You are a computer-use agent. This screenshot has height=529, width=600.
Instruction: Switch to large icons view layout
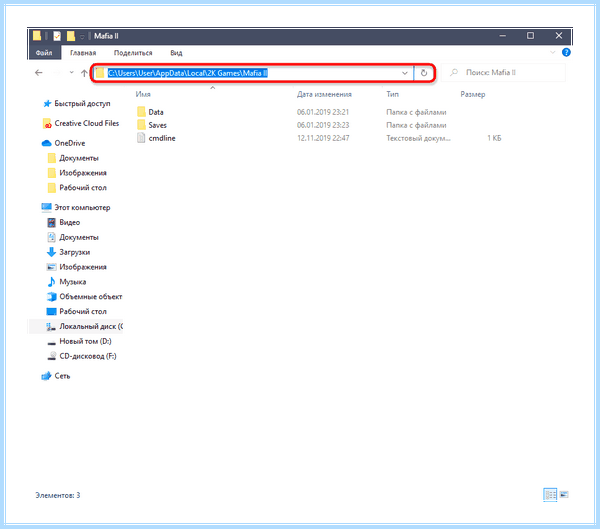coord(564,495)
